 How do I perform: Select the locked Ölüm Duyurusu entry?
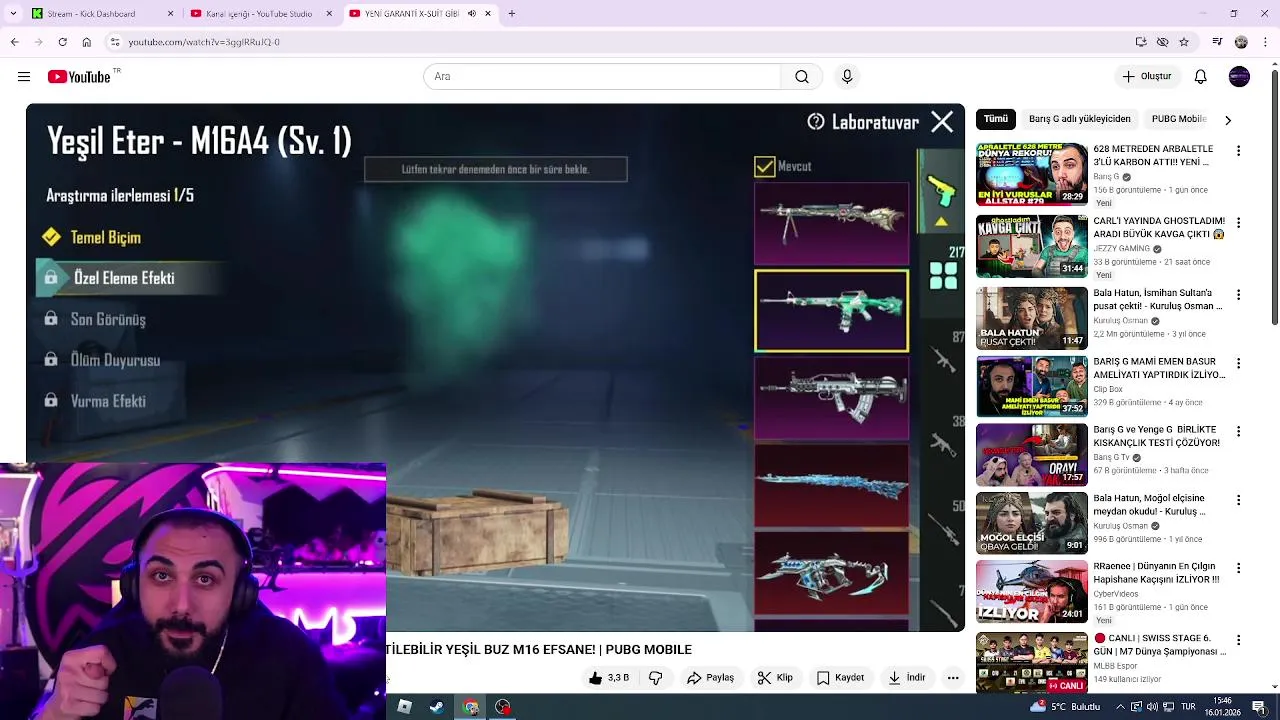pyautogui.click(x=115, y=360)
